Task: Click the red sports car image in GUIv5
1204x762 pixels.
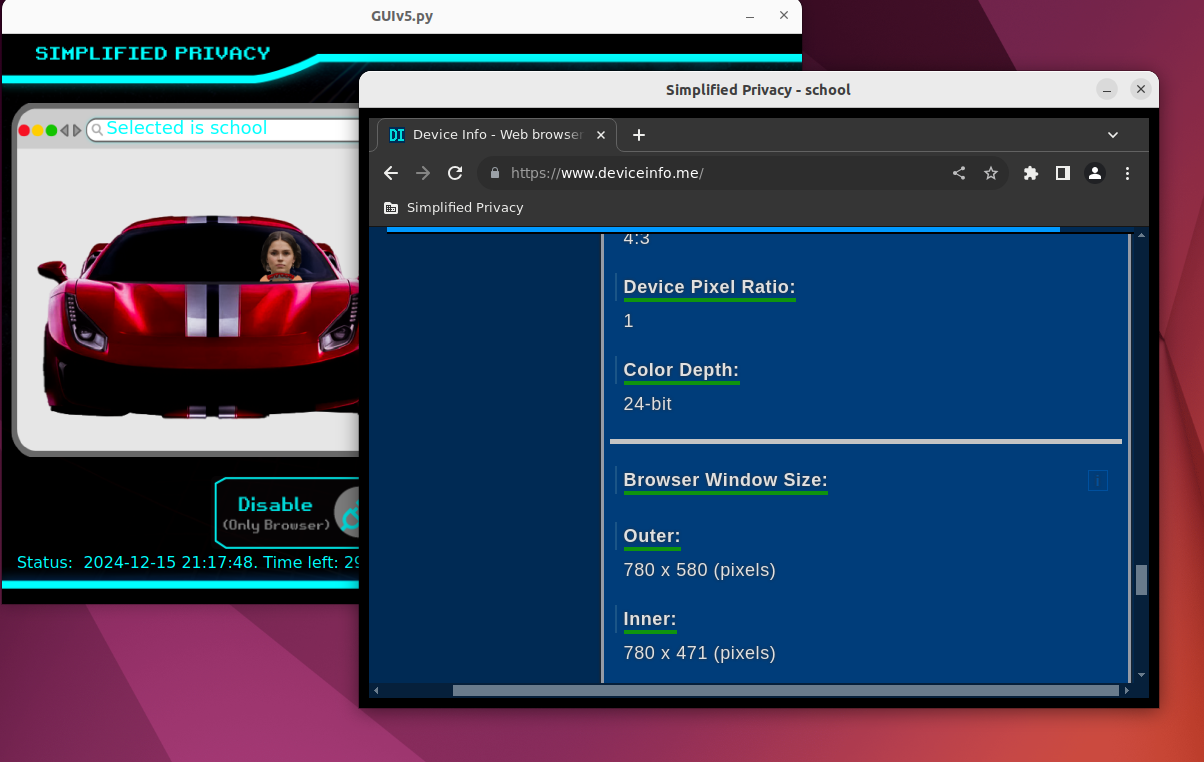Action: pyautogui.click(x=198, y=317)
